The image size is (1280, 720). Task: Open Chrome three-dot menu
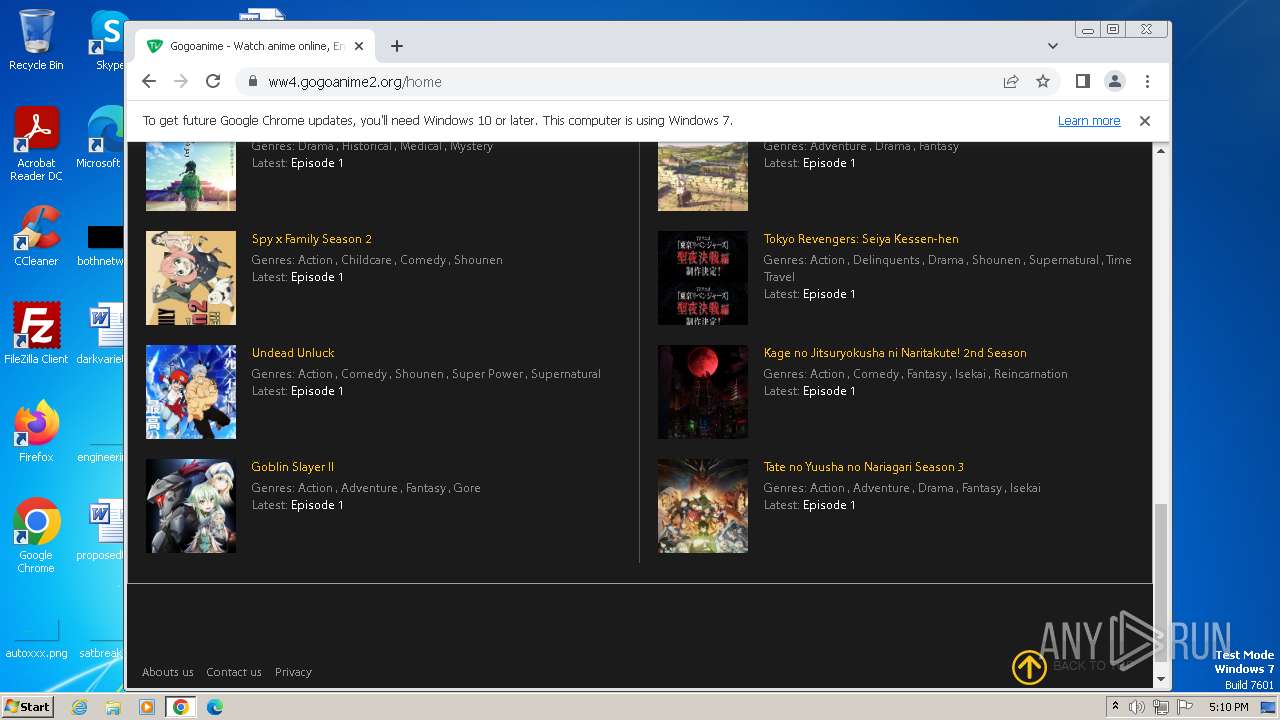1147,82
